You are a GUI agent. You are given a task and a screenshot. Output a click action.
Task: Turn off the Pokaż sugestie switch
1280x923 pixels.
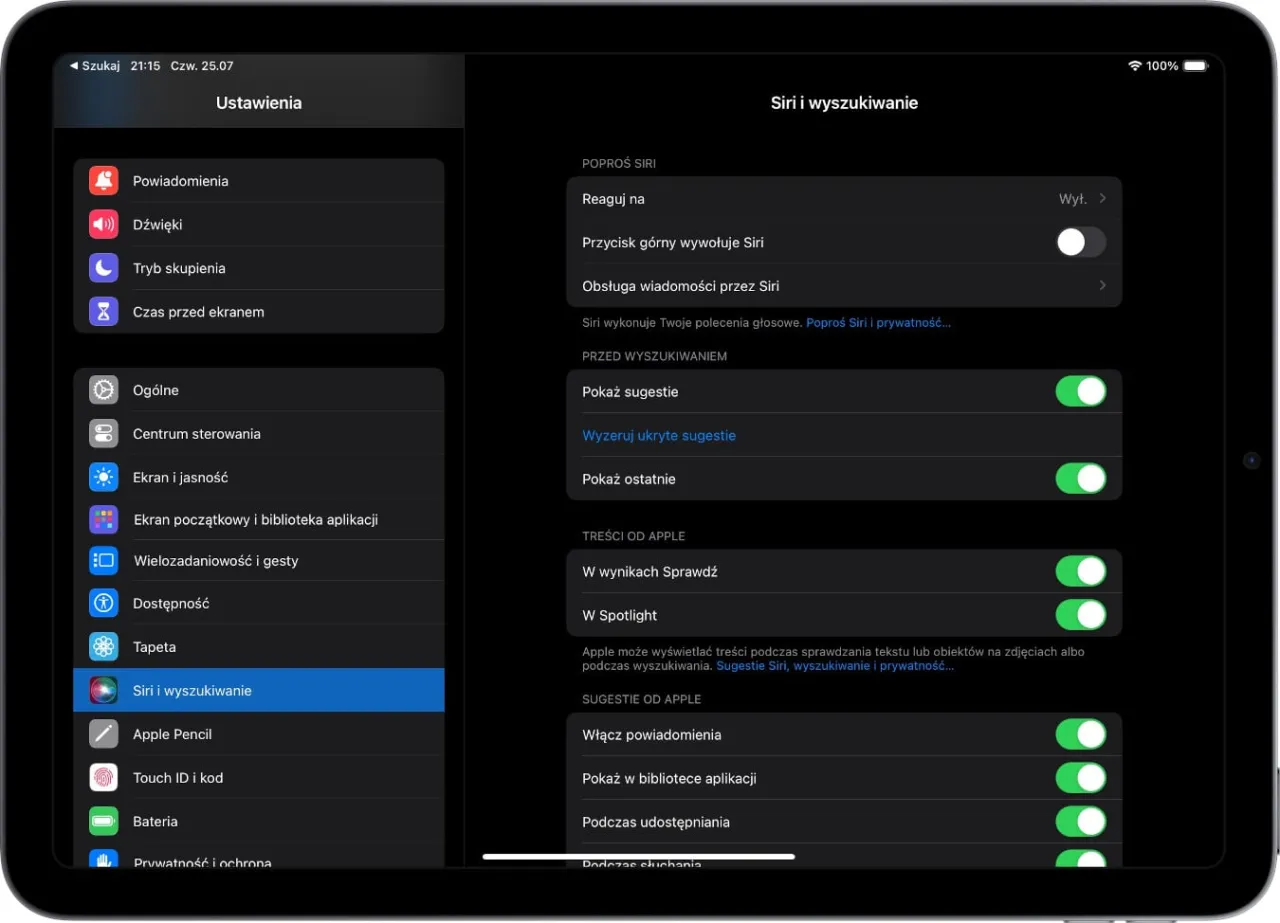(1080, 392)
